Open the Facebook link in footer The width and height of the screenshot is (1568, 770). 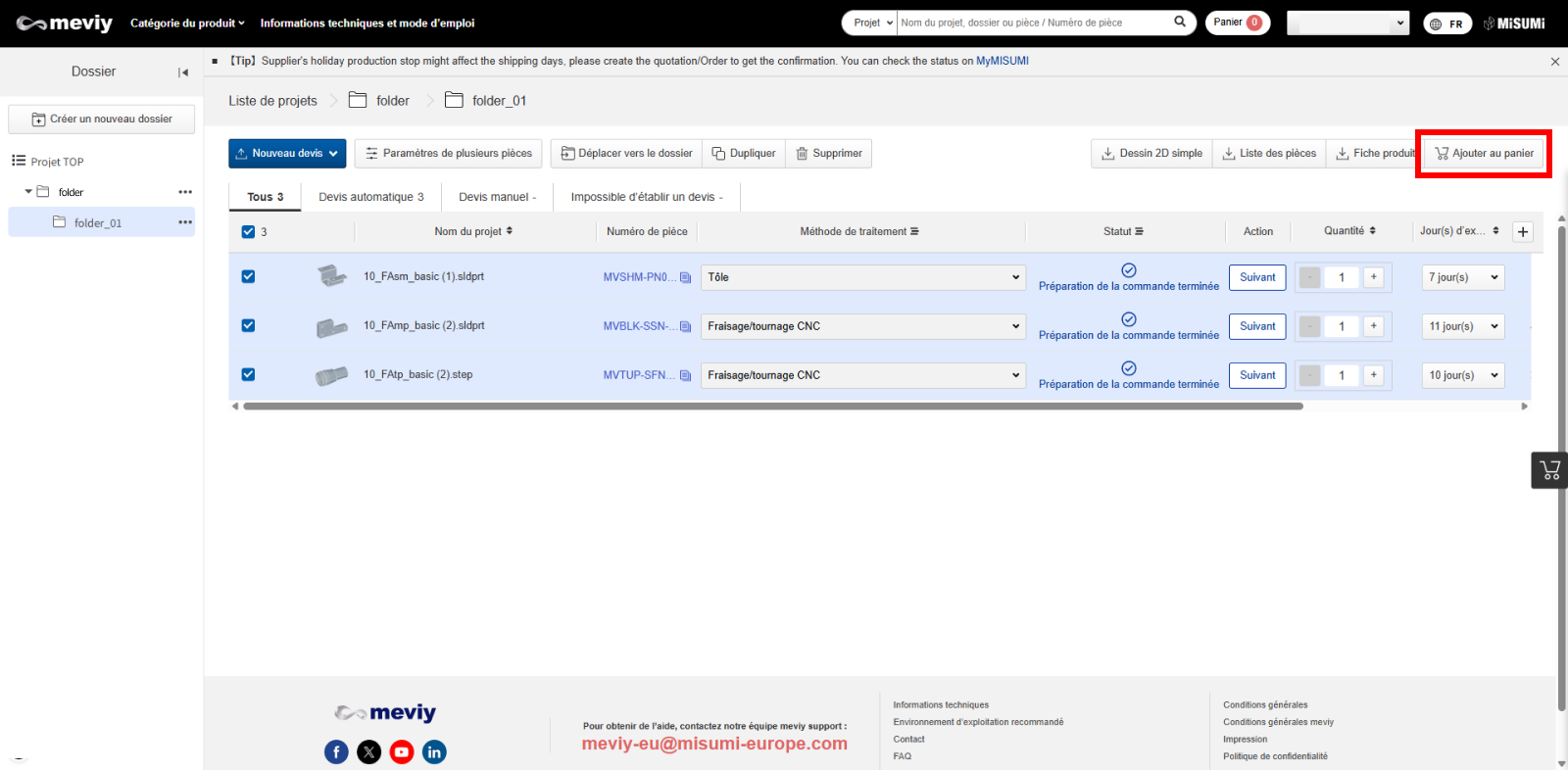[x=336, y=751]
